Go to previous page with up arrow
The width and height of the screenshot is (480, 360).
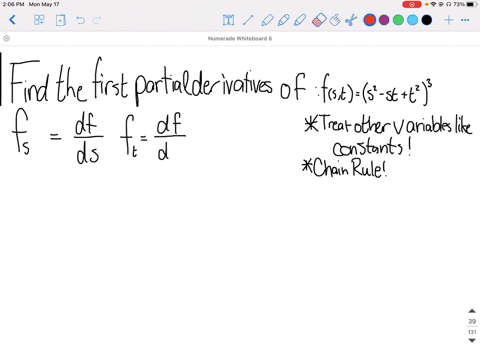click(x=472, y=311)
